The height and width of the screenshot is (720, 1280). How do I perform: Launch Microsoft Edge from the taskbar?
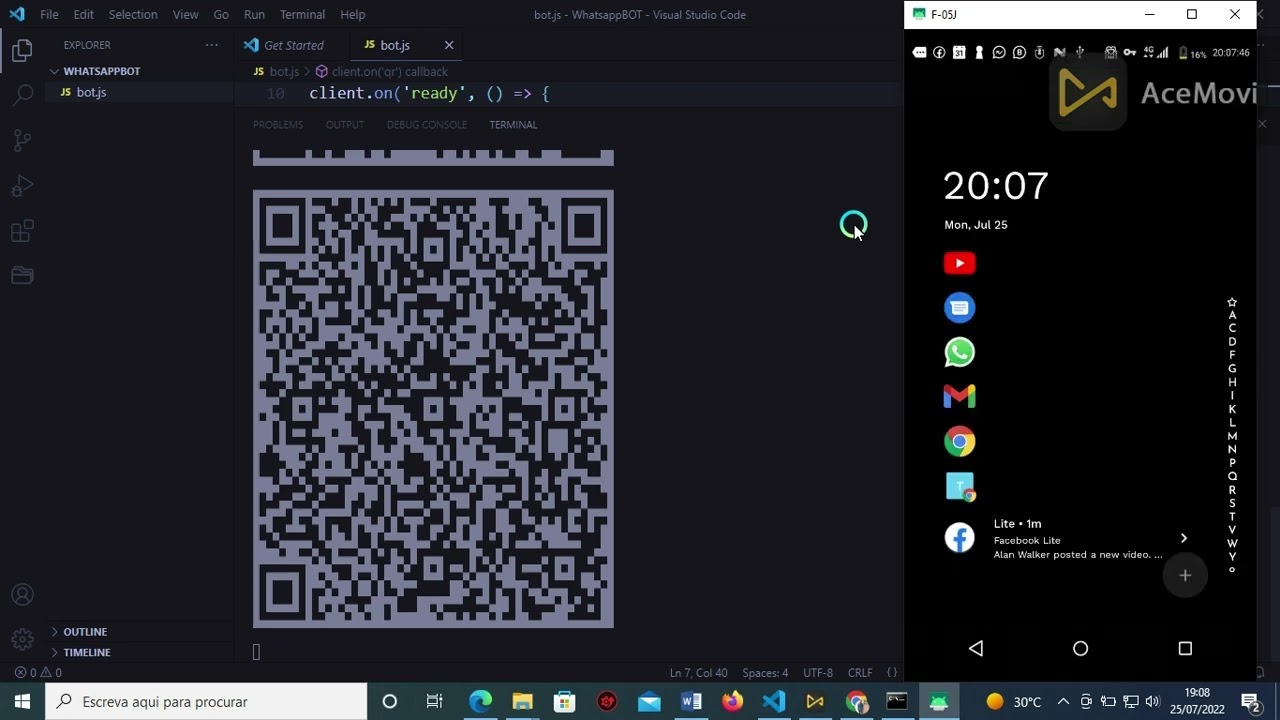click(481, 702)
